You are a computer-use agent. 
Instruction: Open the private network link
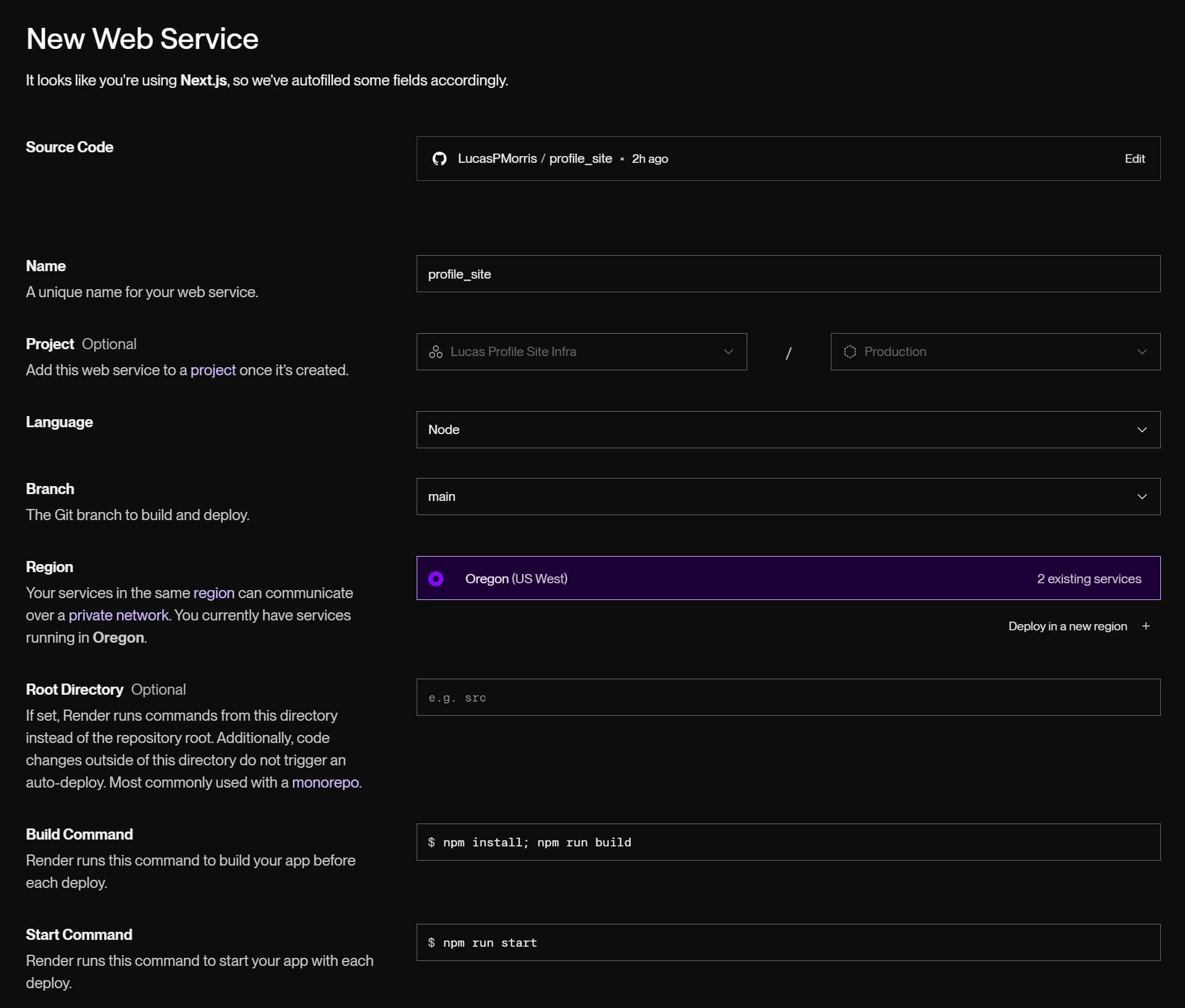118,615
